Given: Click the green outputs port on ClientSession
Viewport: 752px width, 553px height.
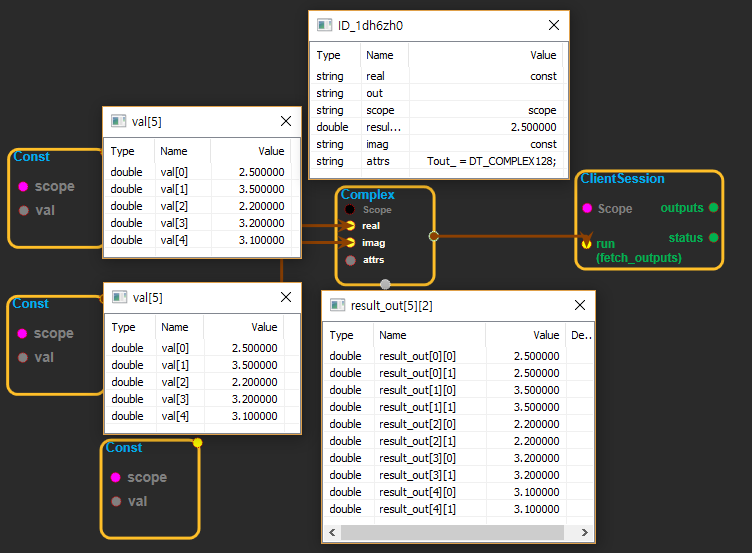Looking at the screenshot, I should [x=713, y=207].
